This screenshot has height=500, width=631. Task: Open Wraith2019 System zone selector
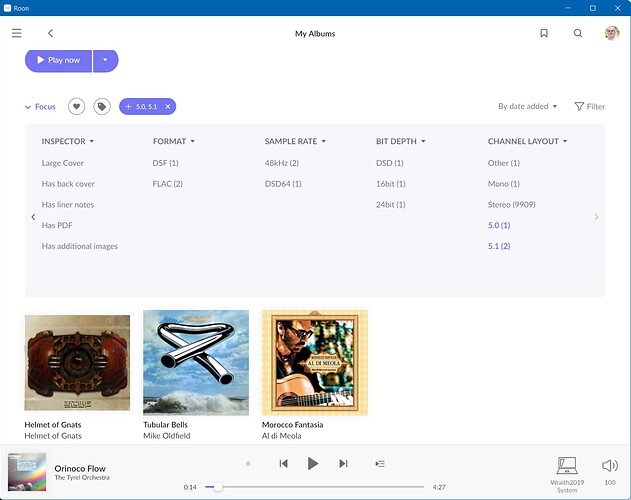(567, 475)
